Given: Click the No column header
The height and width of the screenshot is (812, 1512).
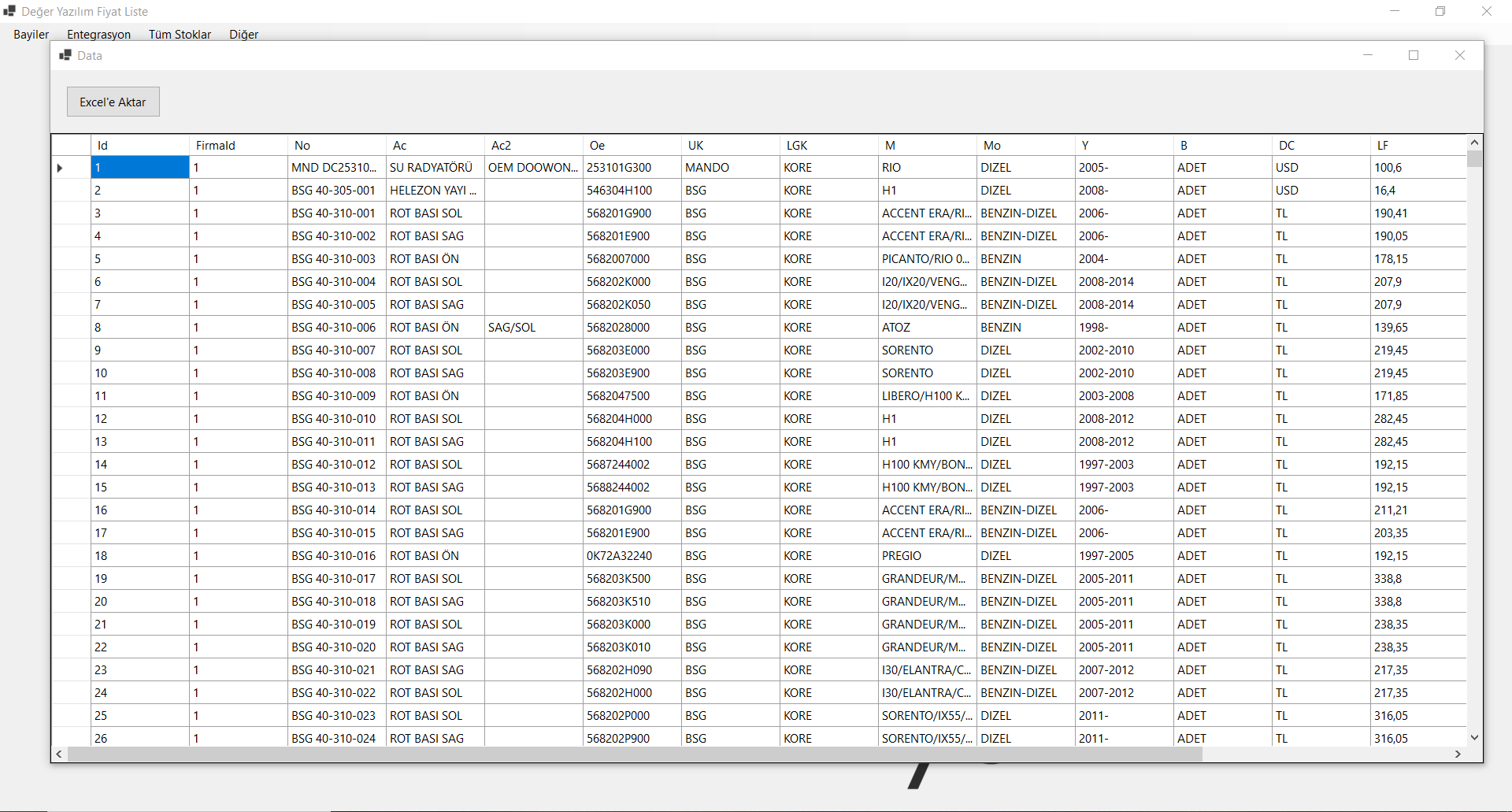Looking at the screenshot, I should [x=337, y=145].
